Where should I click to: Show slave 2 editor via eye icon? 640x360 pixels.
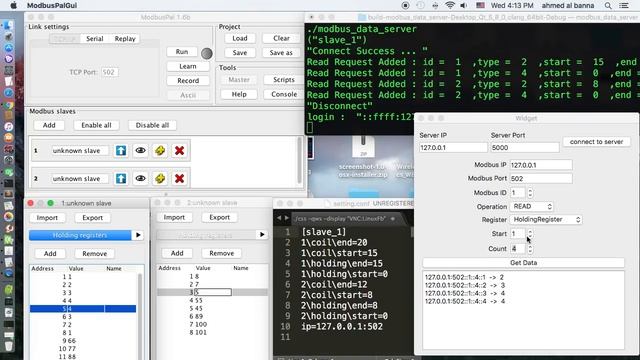click(x=140, y=178)
